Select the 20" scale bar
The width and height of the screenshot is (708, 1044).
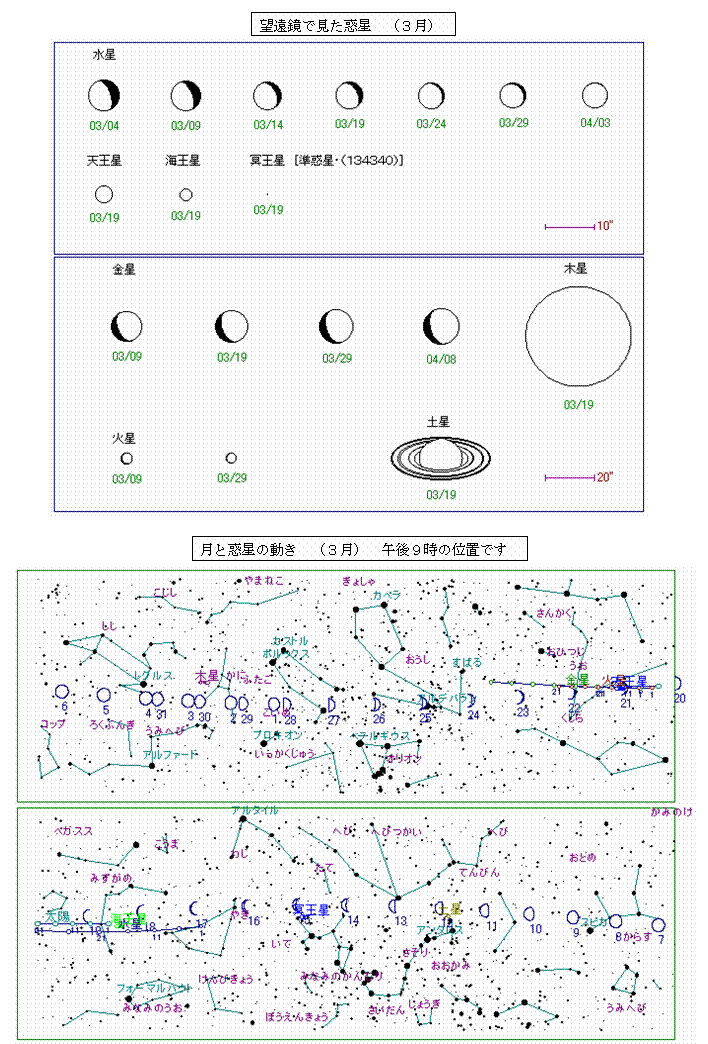pyautogui.click(x=570, y=477)
